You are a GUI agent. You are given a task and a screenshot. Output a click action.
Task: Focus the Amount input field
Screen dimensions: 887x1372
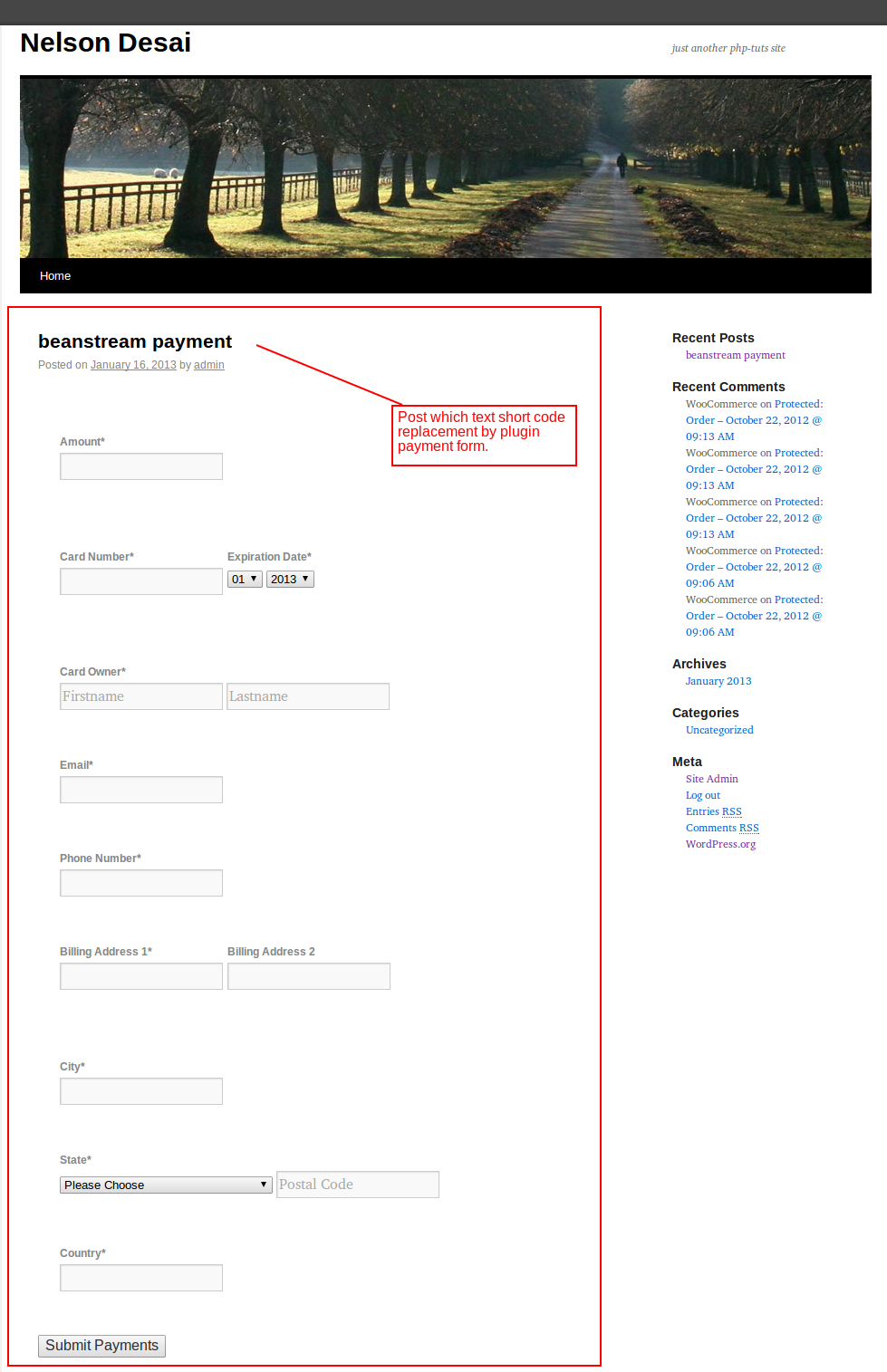pyautogui.click(x=141, y=466)
